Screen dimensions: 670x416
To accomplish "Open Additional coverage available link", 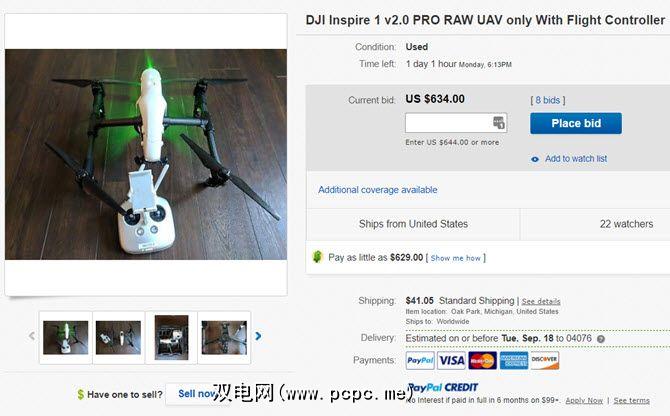I will pos(378,190).
